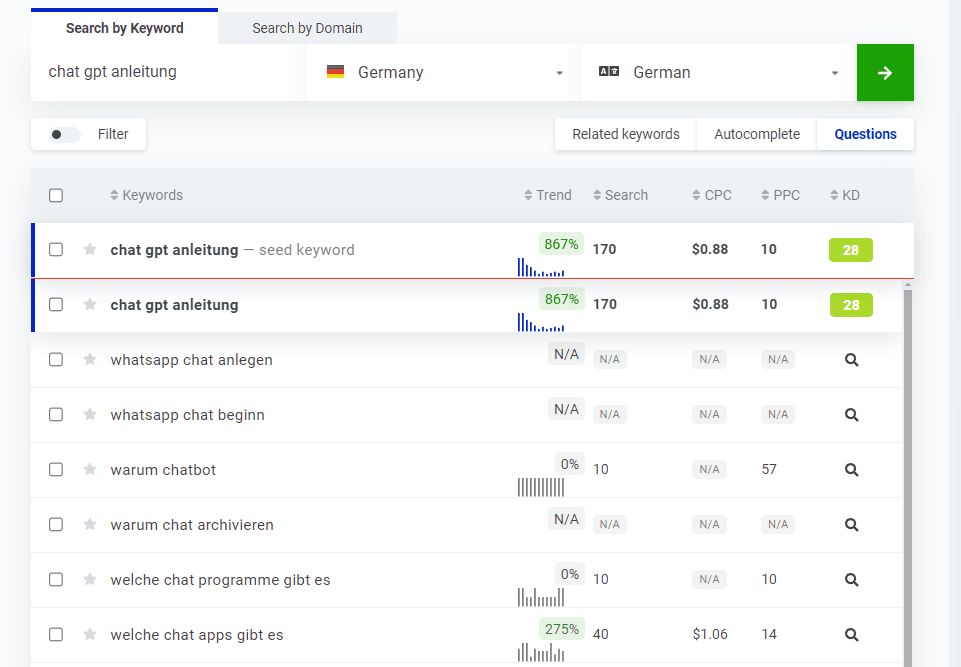
Task: Click search volume 40 value
Action: click(601, 635)
